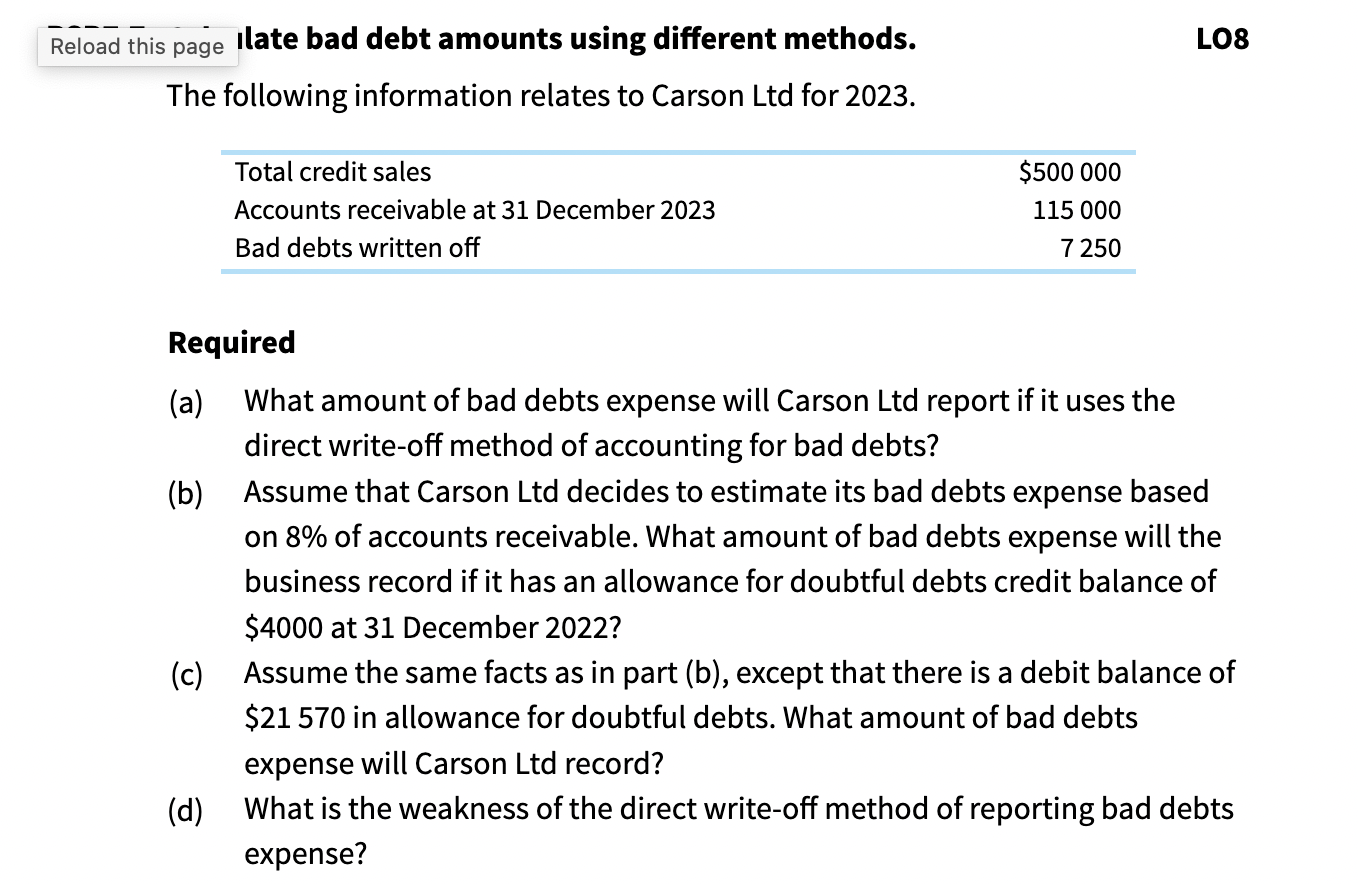
Task: Click the Accounts receivable at 31 December 2023 row
Action: click(x=474, y=210)
